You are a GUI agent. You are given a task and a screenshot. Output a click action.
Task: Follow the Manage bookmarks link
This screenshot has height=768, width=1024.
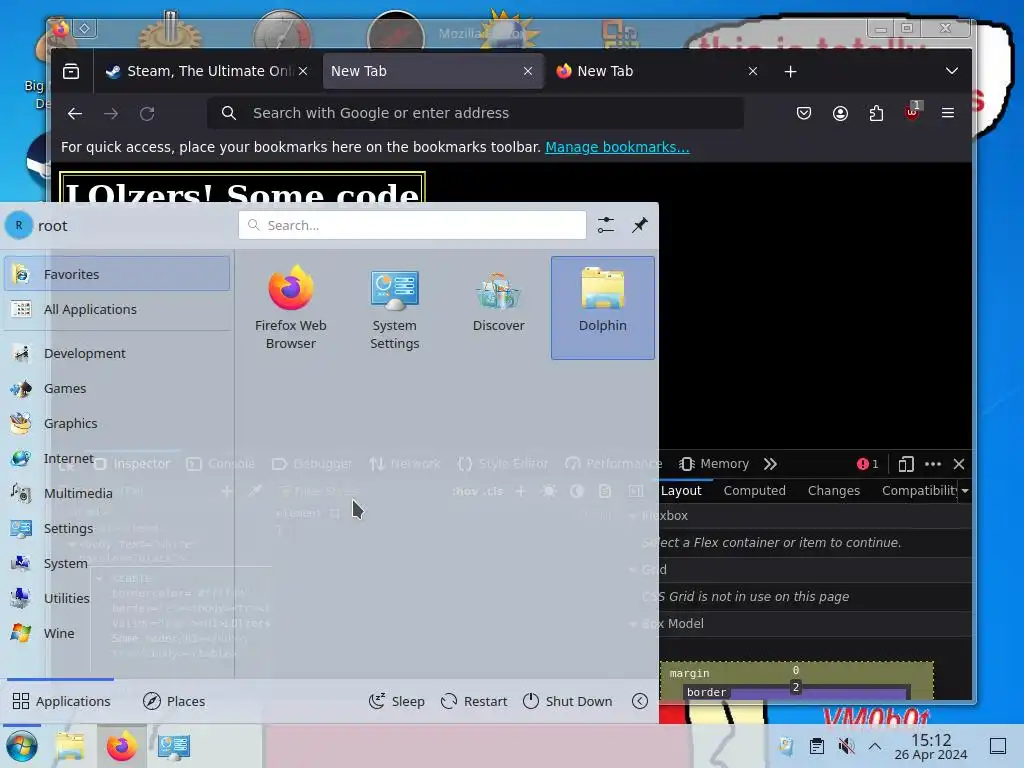pyautogui.click(x=617, y=147)
